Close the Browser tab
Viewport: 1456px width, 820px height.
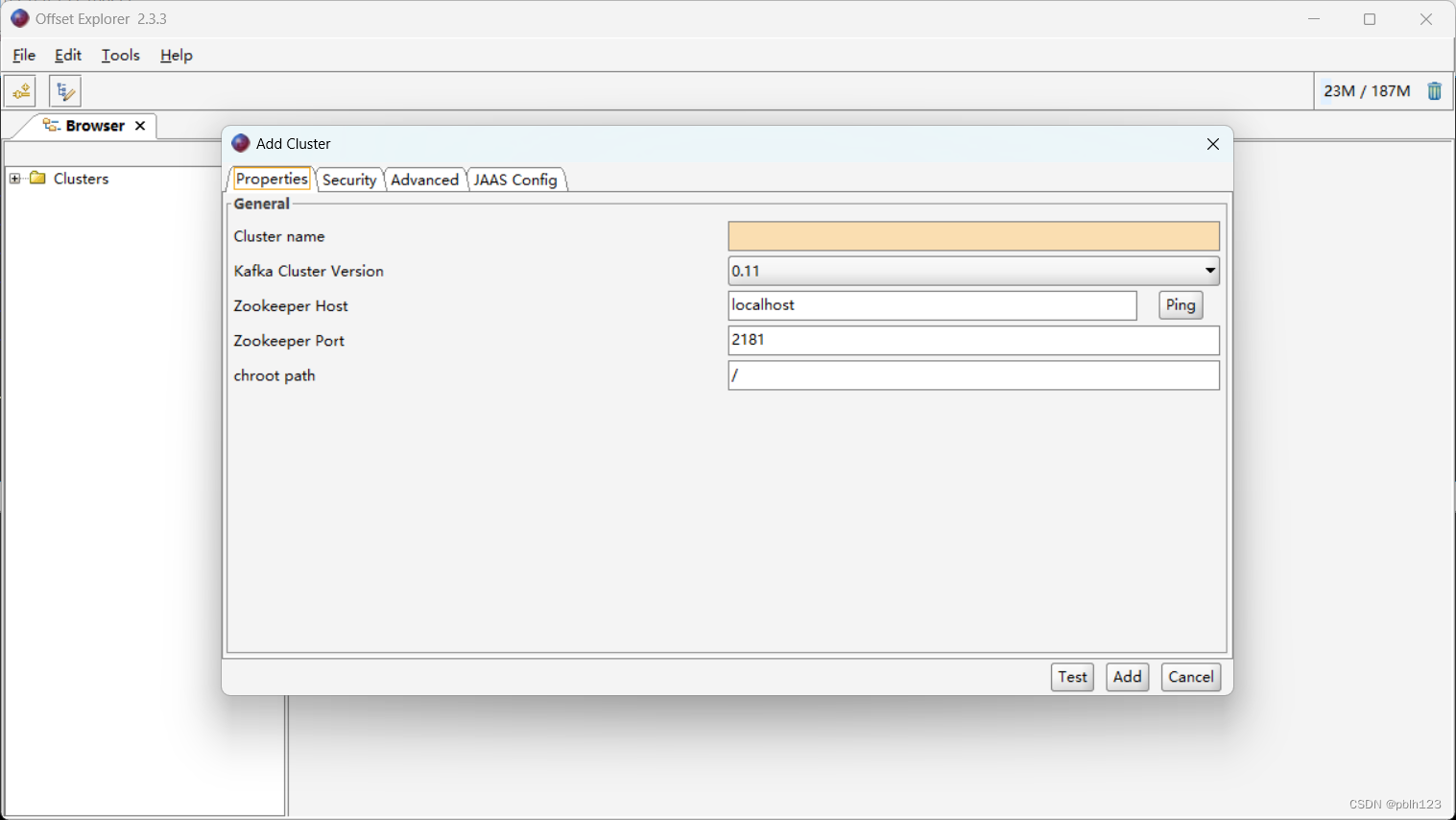140,126
